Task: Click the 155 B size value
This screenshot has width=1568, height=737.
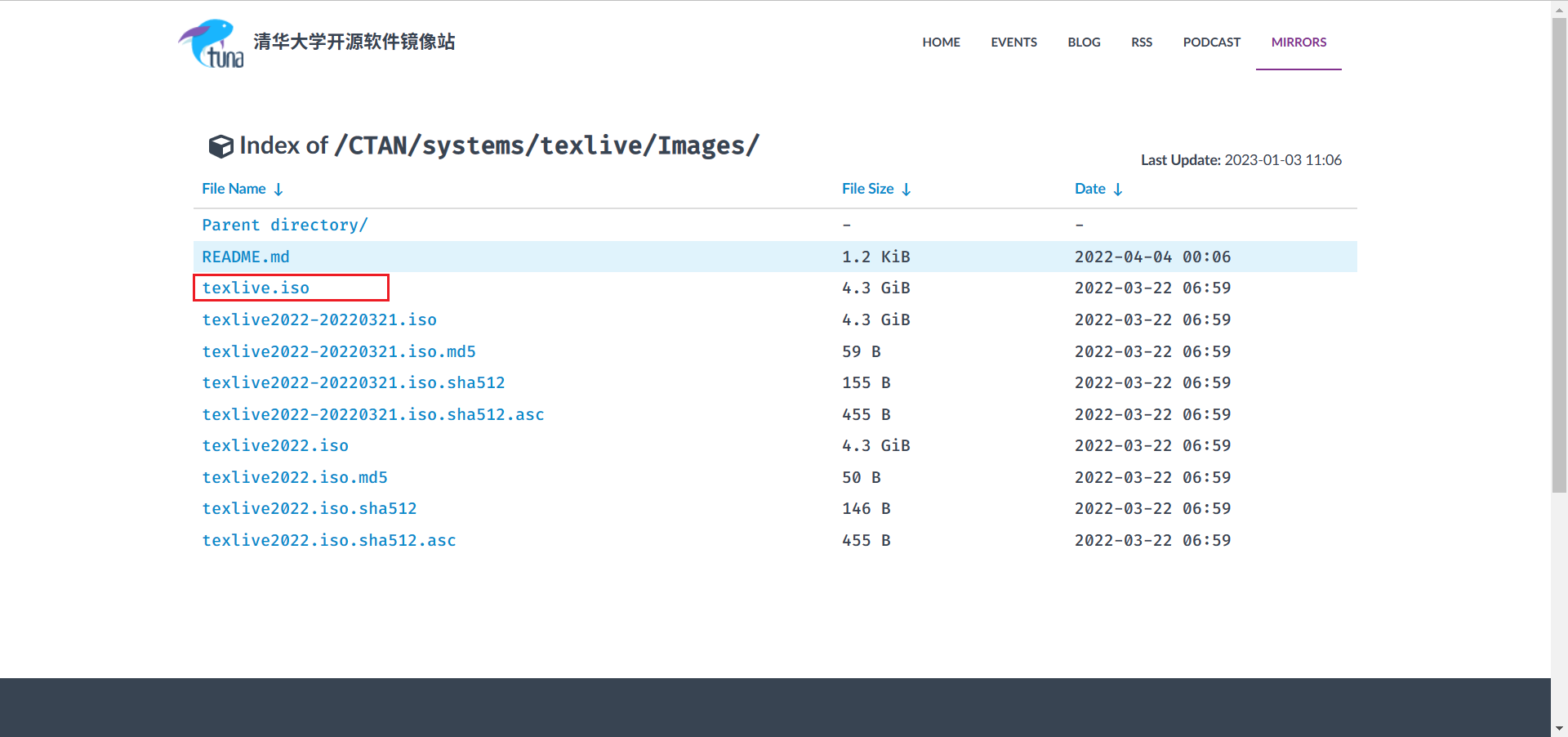Action: [866, 382]
